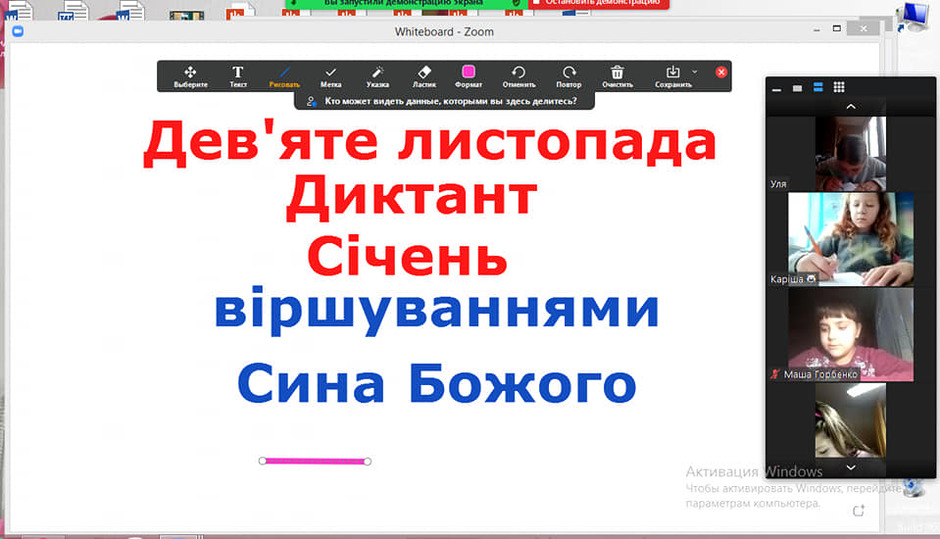Open the computer icon on desktop corner
The height and width of the screenshot is (539, 940).
click(x=913, y=17)
